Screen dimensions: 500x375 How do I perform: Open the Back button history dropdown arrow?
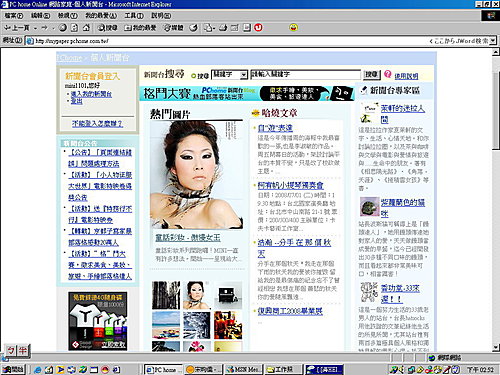[x=35, y=28]
